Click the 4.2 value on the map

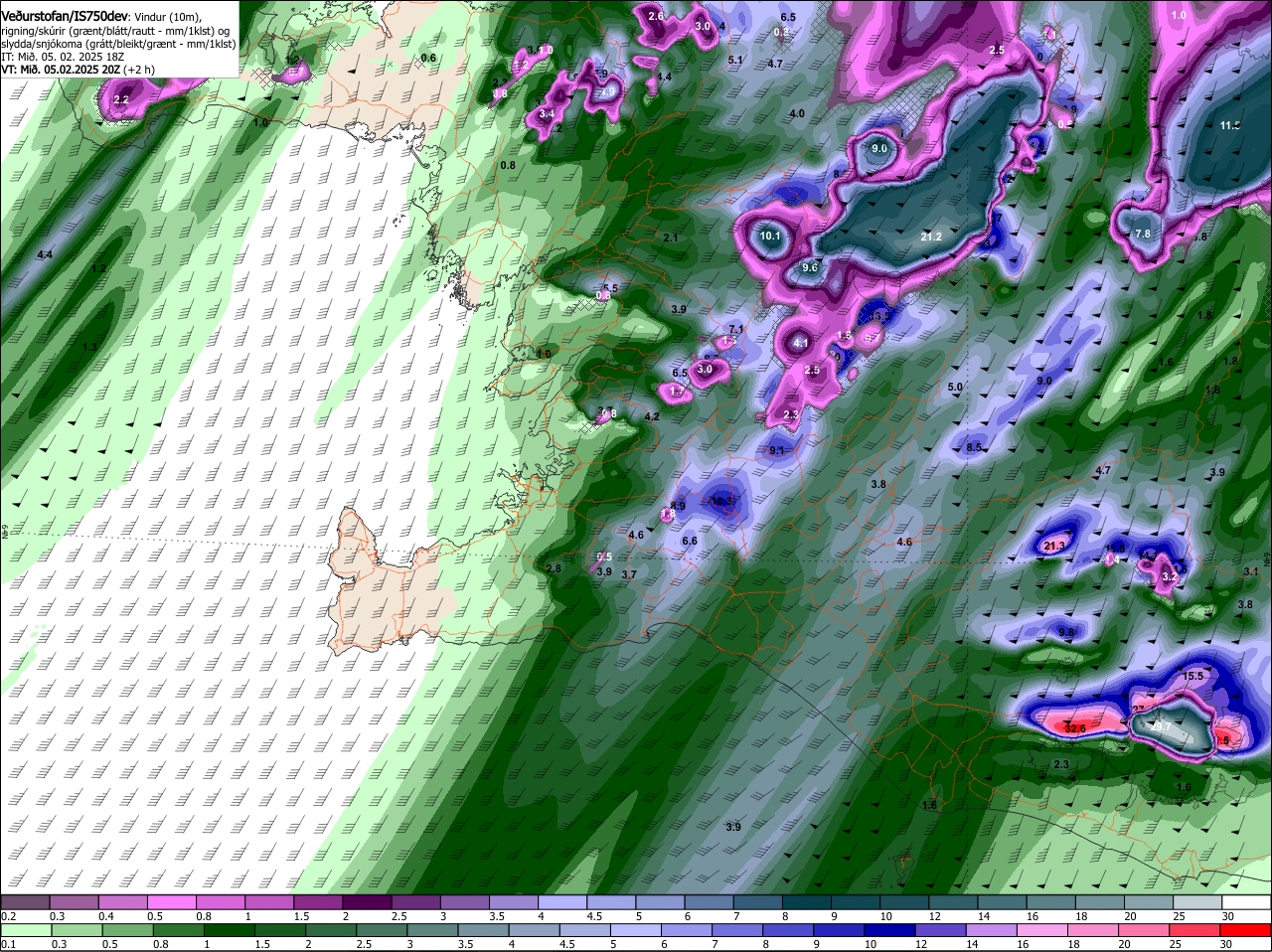click(653, 416)
